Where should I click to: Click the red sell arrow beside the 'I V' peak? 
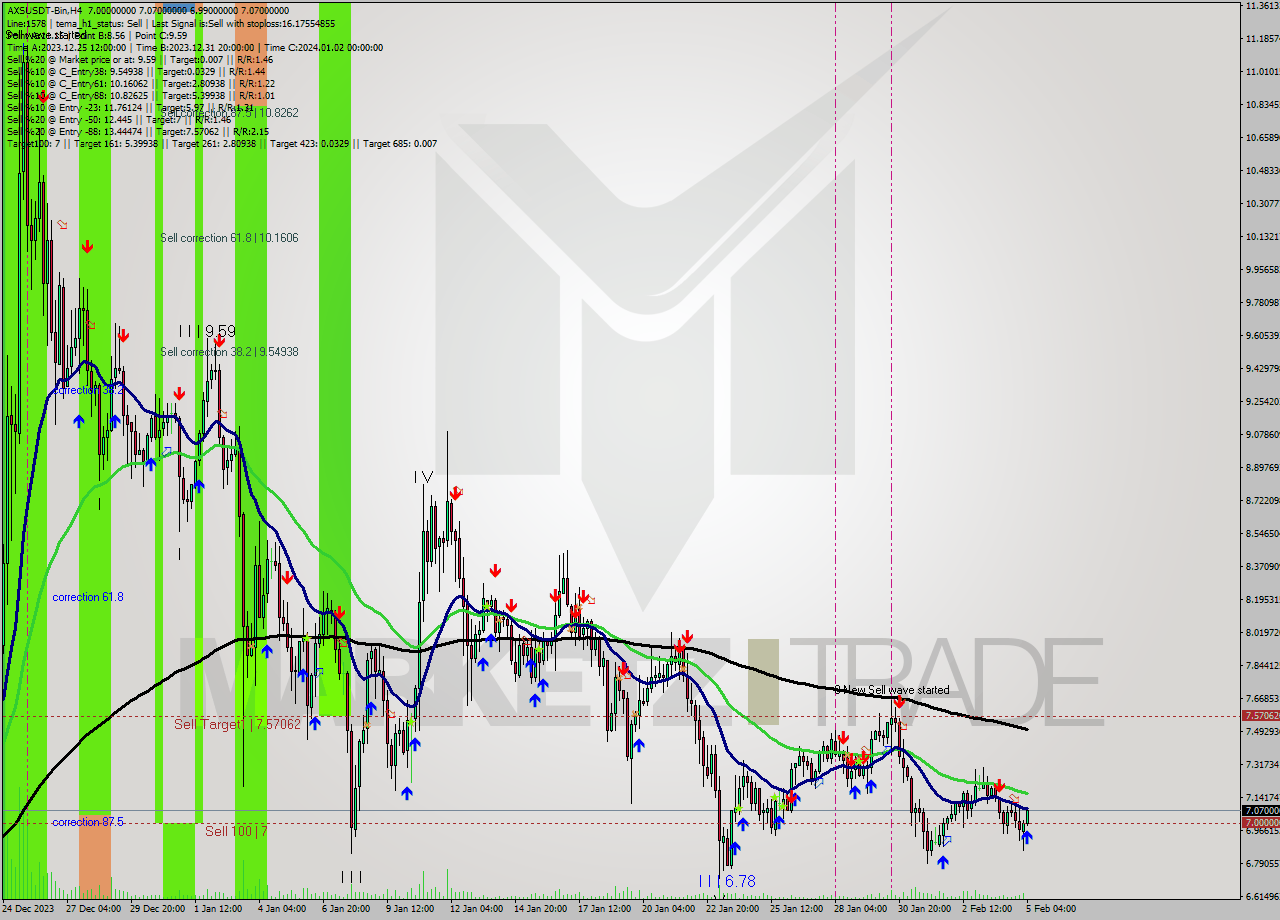(456, 493)
